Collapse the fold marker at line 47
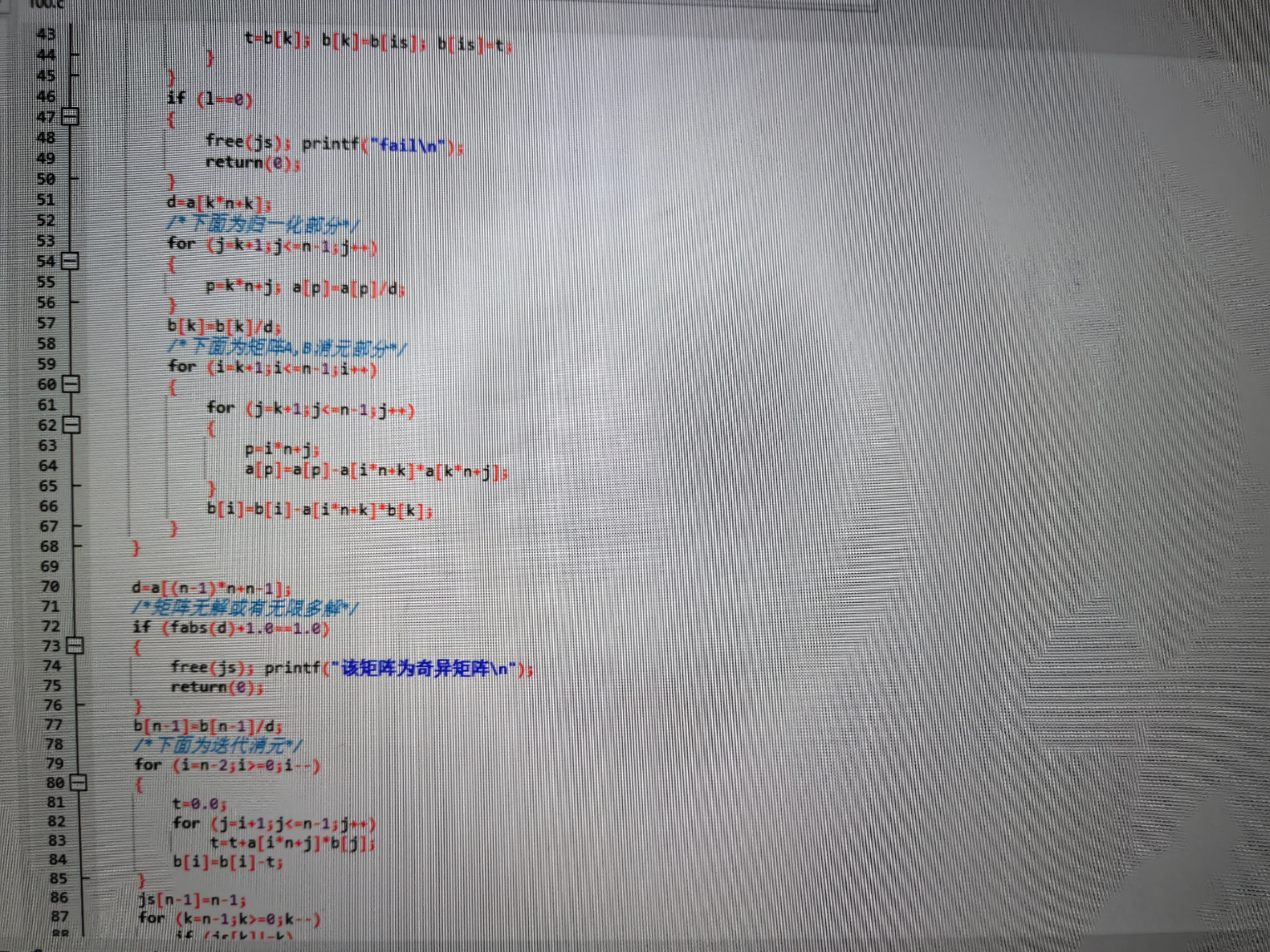This screenshot has width=1270, height=952. click(70, 117)
